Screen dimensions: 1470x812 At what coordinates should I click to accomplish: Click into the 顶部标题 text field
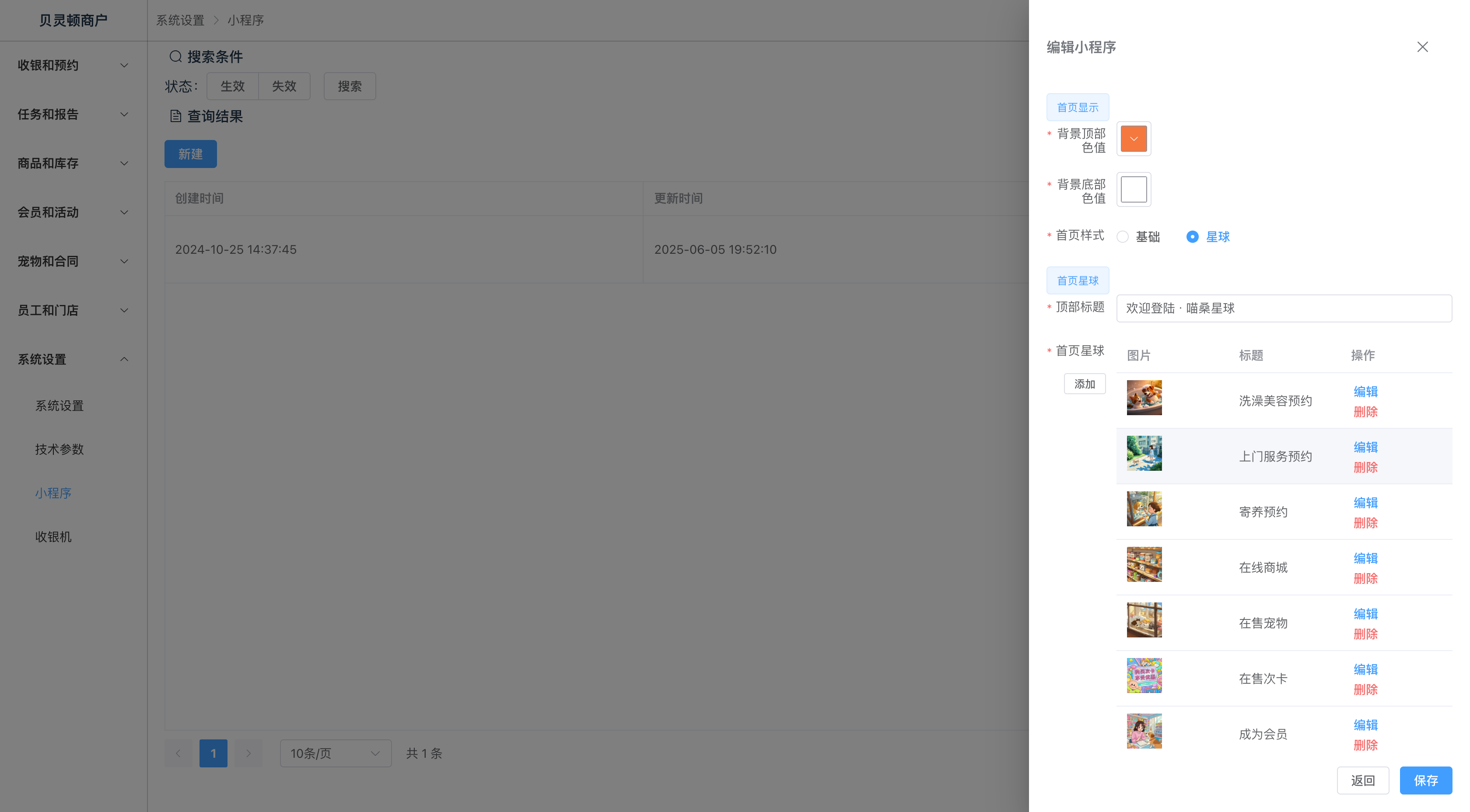pyautogui.click(x=1283, y=308)
